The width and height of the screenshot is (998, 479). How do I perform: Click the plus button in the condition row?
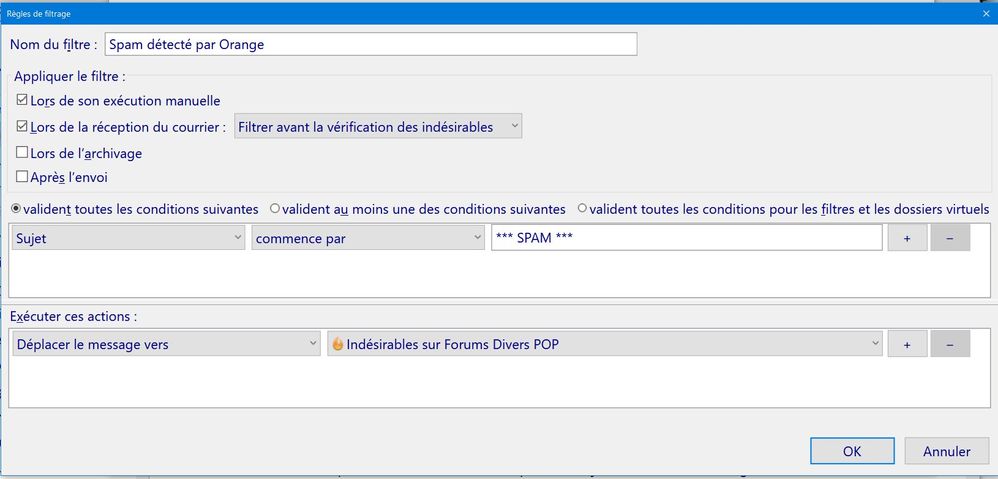(x=907, y=238)
